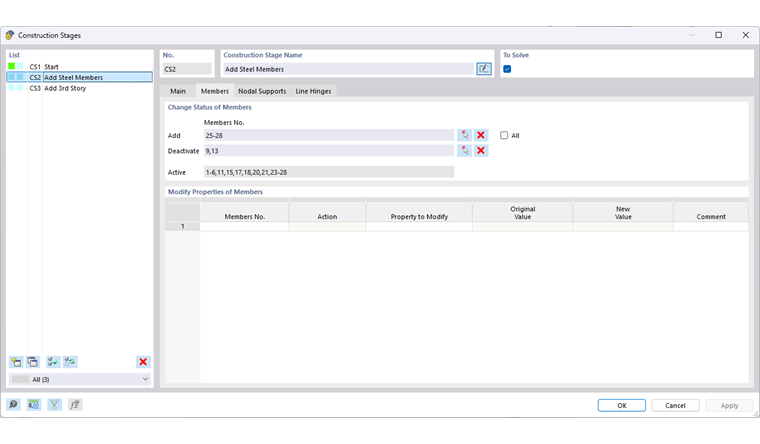Screen dimensions: 760x444
Task: Click the Active members list field
Action: point(329,172)
